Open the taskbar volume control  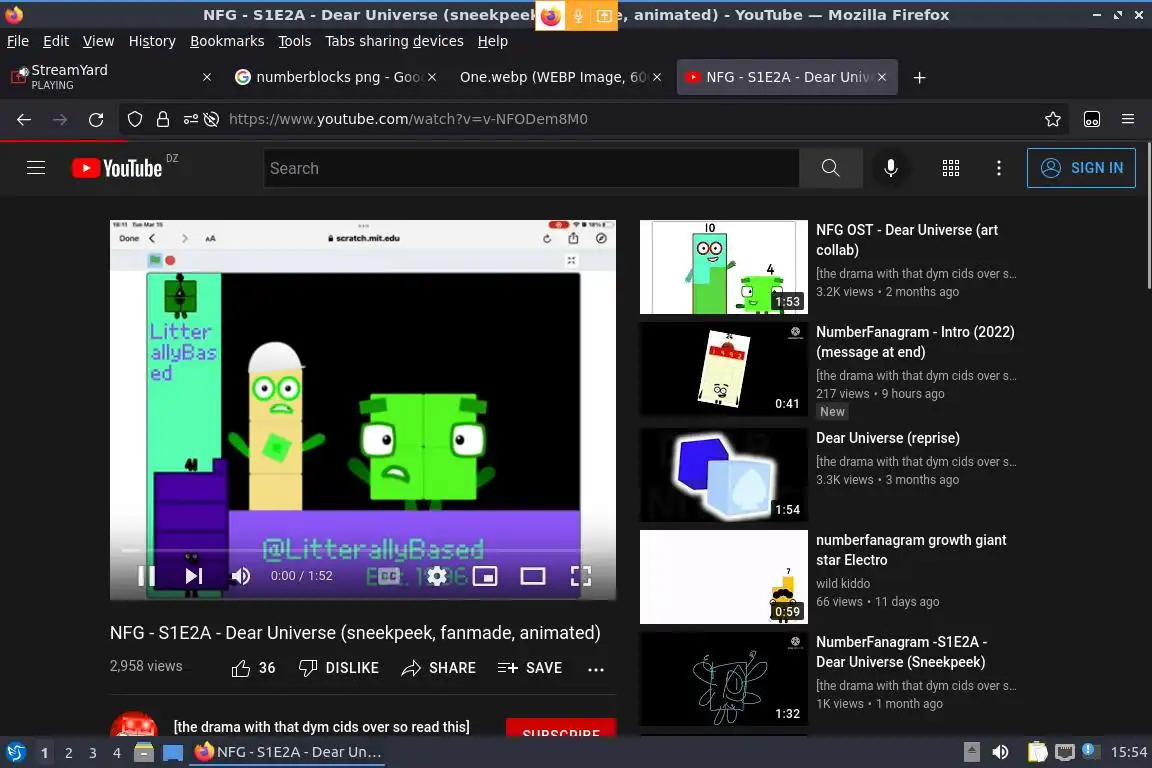1000,752
